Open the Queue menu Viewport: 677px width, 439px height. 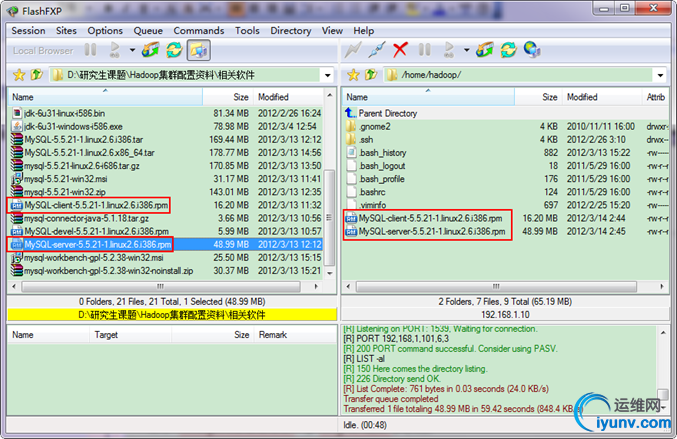pyautogui.click(x=148, y=31)
